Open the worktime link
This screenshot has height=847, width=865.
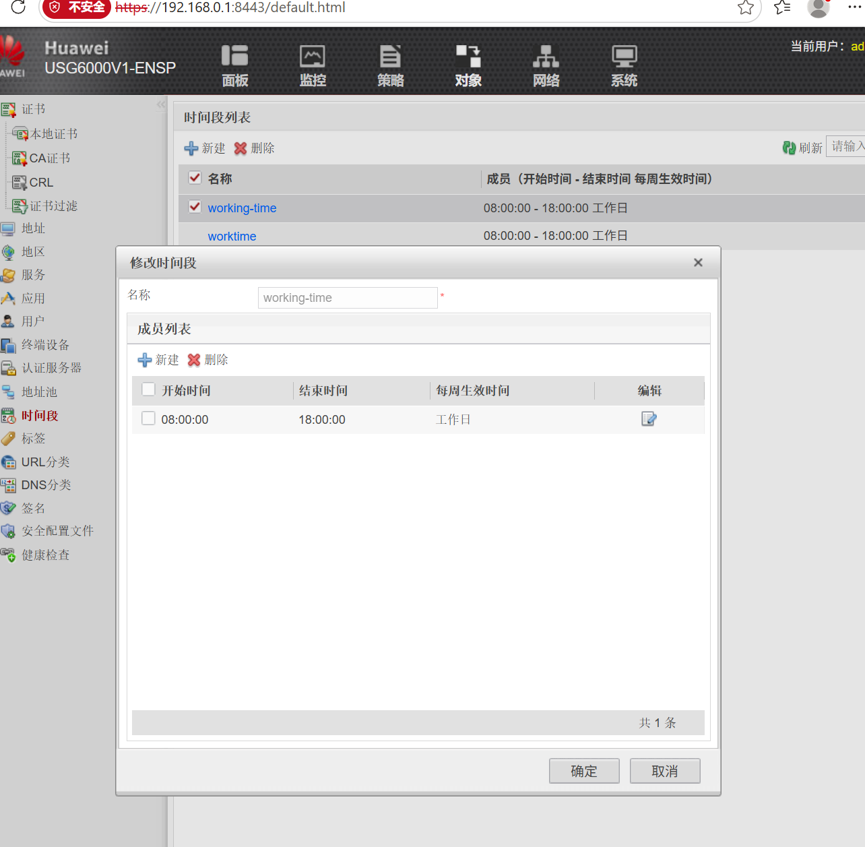[232, 236]
